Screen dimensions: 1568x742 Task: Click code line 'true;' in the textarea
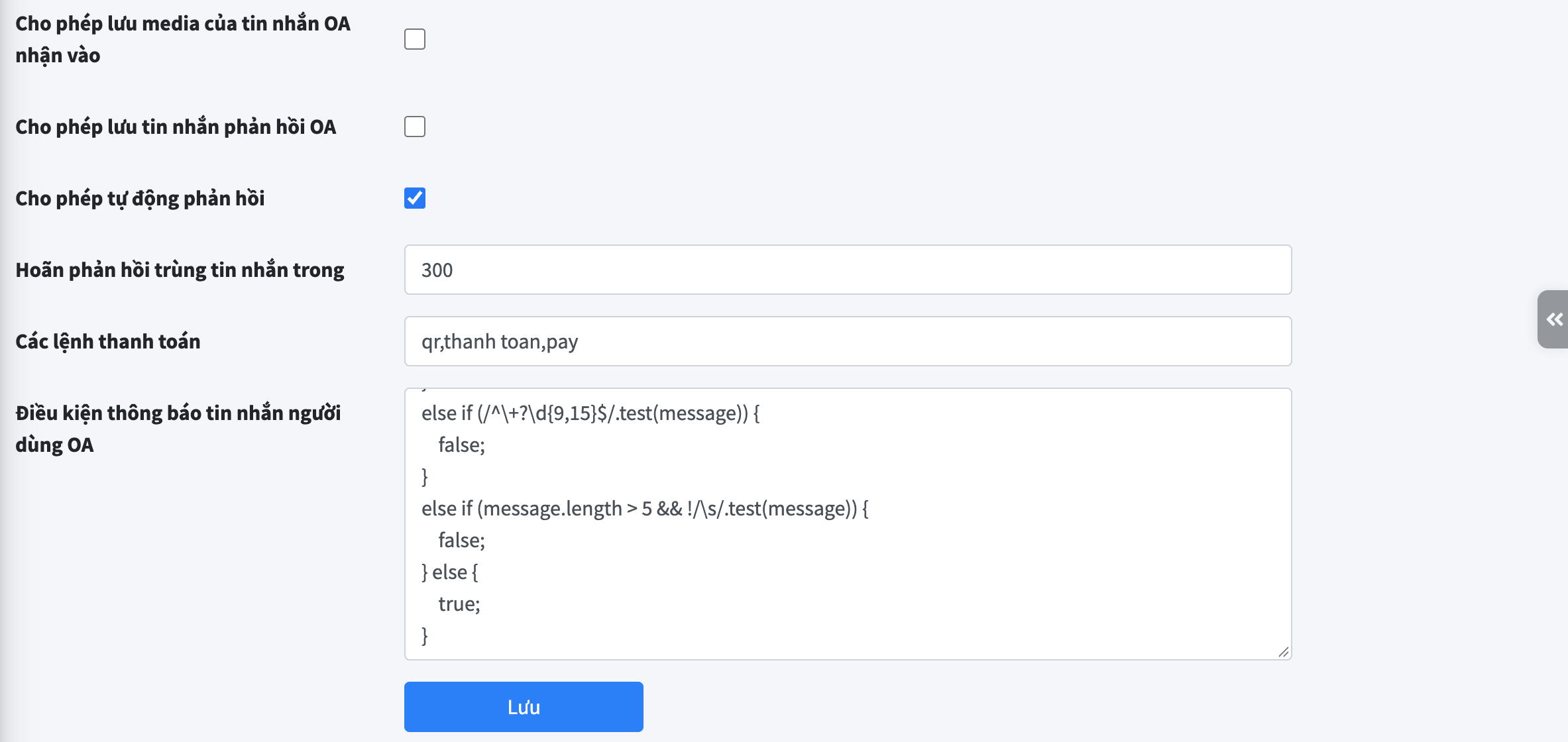pos(459,604)
